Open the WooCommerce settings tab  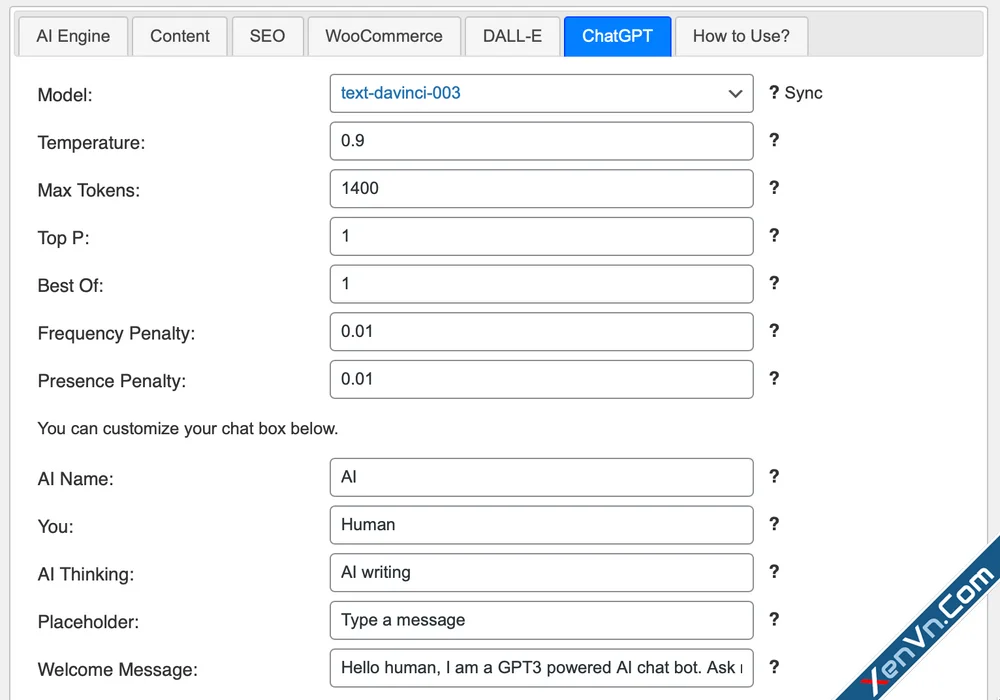[384, 36]
